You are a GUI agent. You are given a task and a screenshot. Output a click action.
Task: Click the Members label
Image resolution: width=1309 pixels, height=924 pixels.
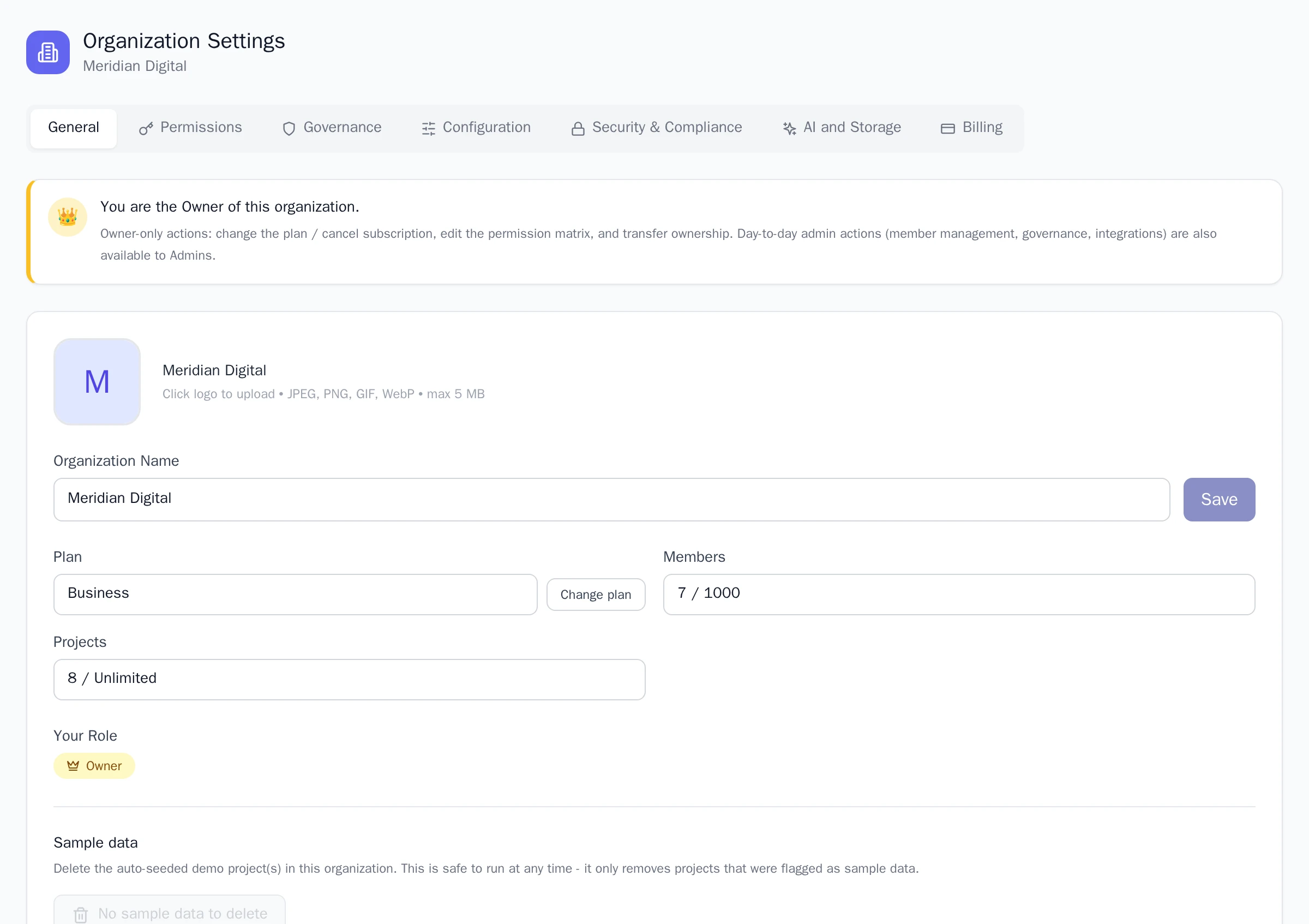pyautogui.click(x=694, y=557)
